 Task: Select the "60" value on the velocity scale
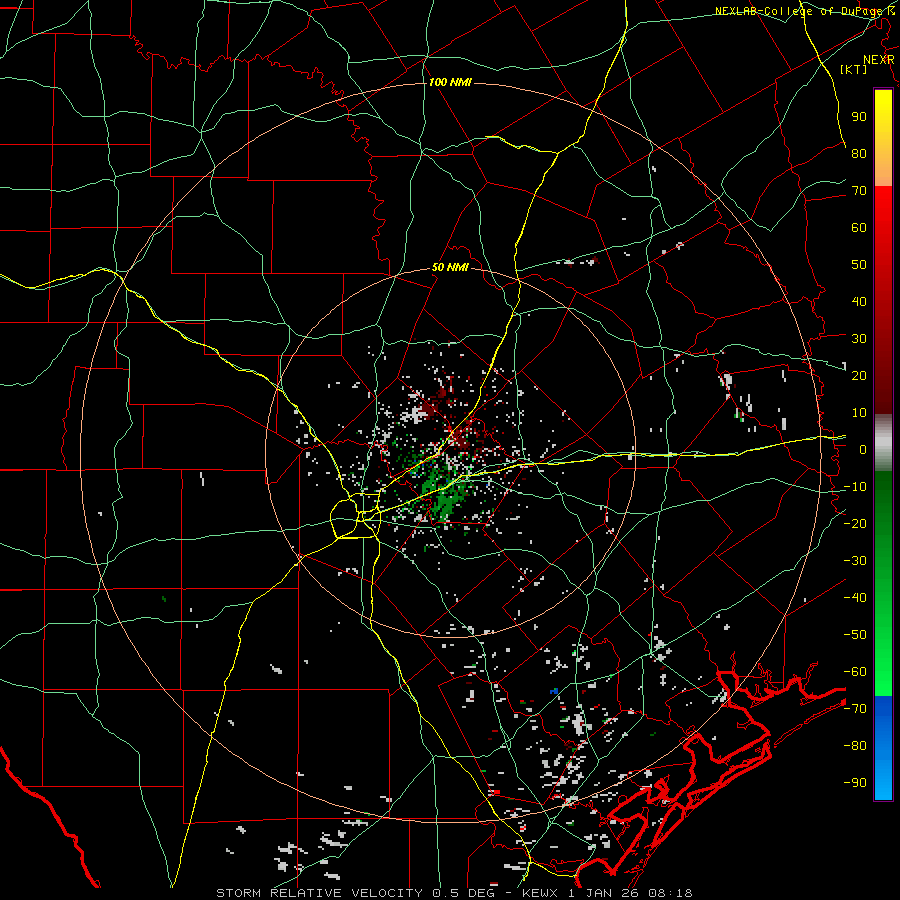[x=859, y=228]
